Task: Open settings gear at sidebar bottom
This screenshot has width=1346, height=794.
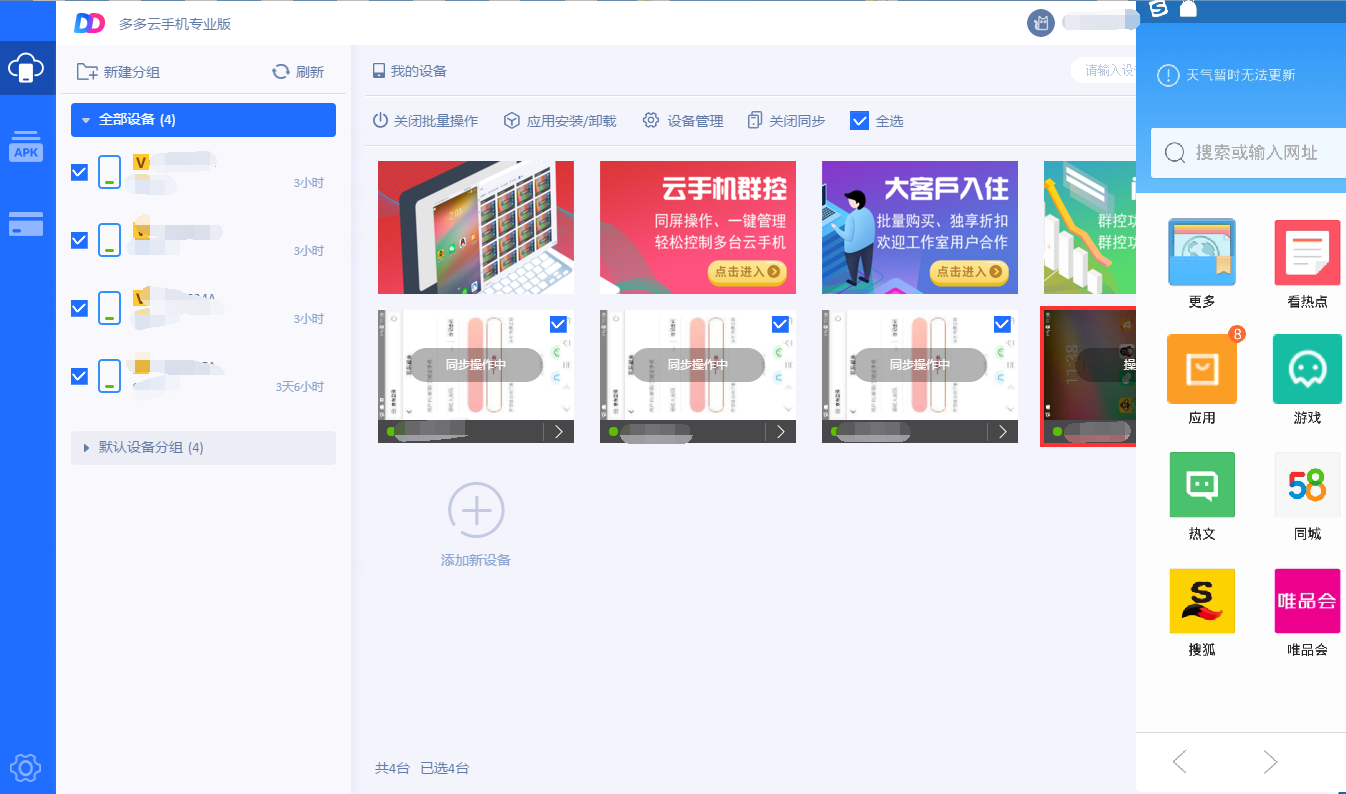Action: tap(26, 768)
